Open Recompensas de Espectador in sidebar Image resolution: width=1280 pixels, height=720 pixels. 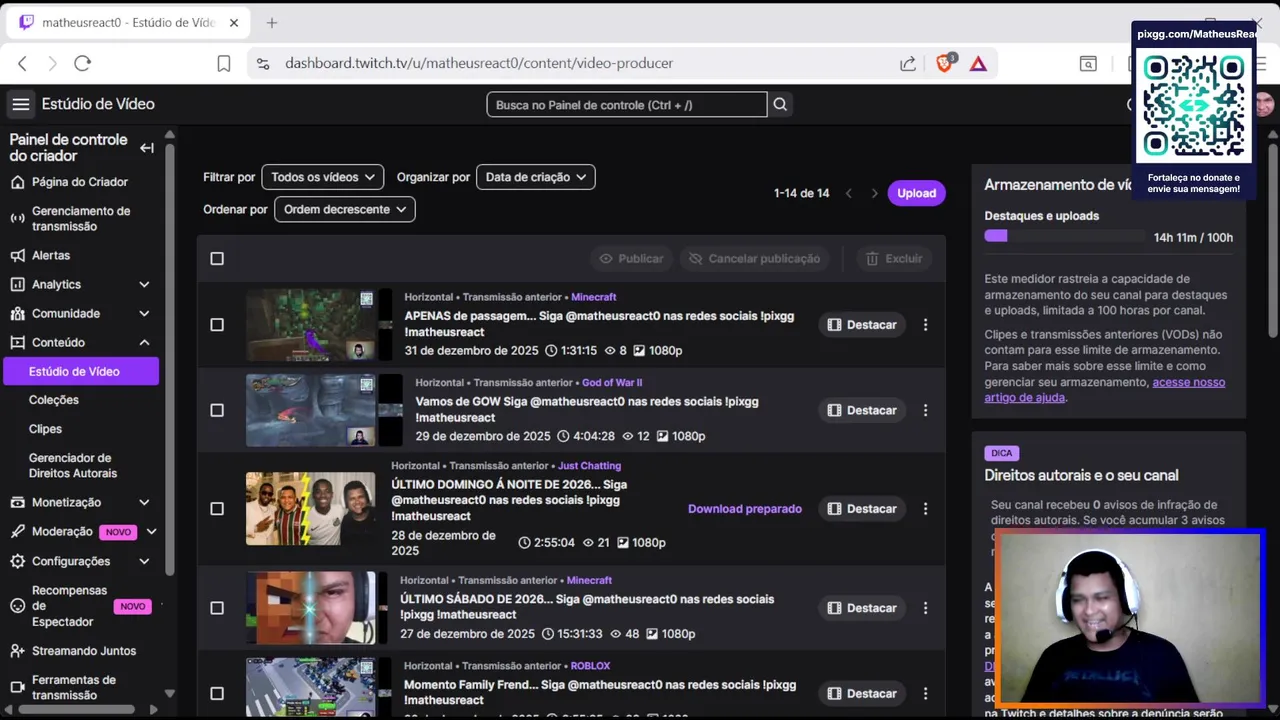tap(80, 606)
